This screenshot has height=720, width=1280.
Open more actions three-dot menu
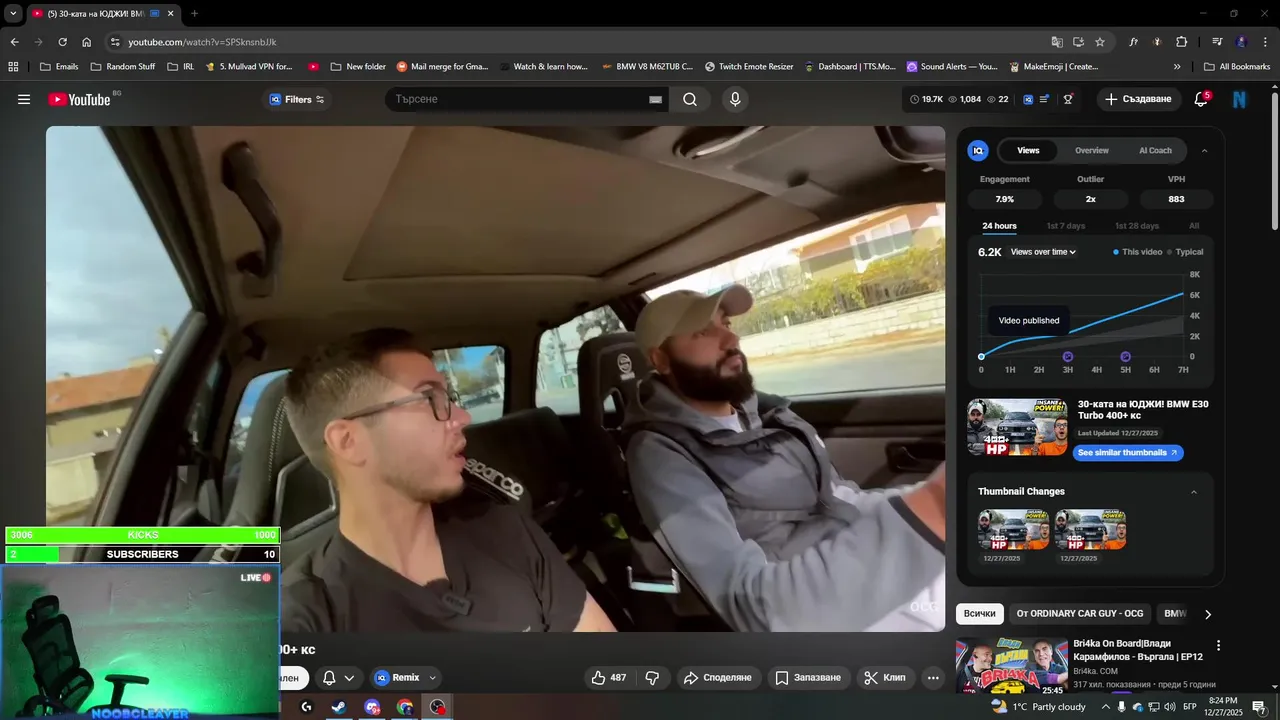(x=933, y=678)
